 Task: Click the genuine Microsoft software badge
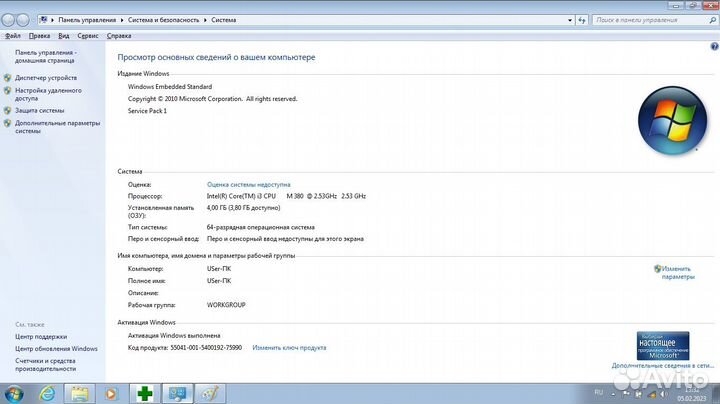(663, 346)
